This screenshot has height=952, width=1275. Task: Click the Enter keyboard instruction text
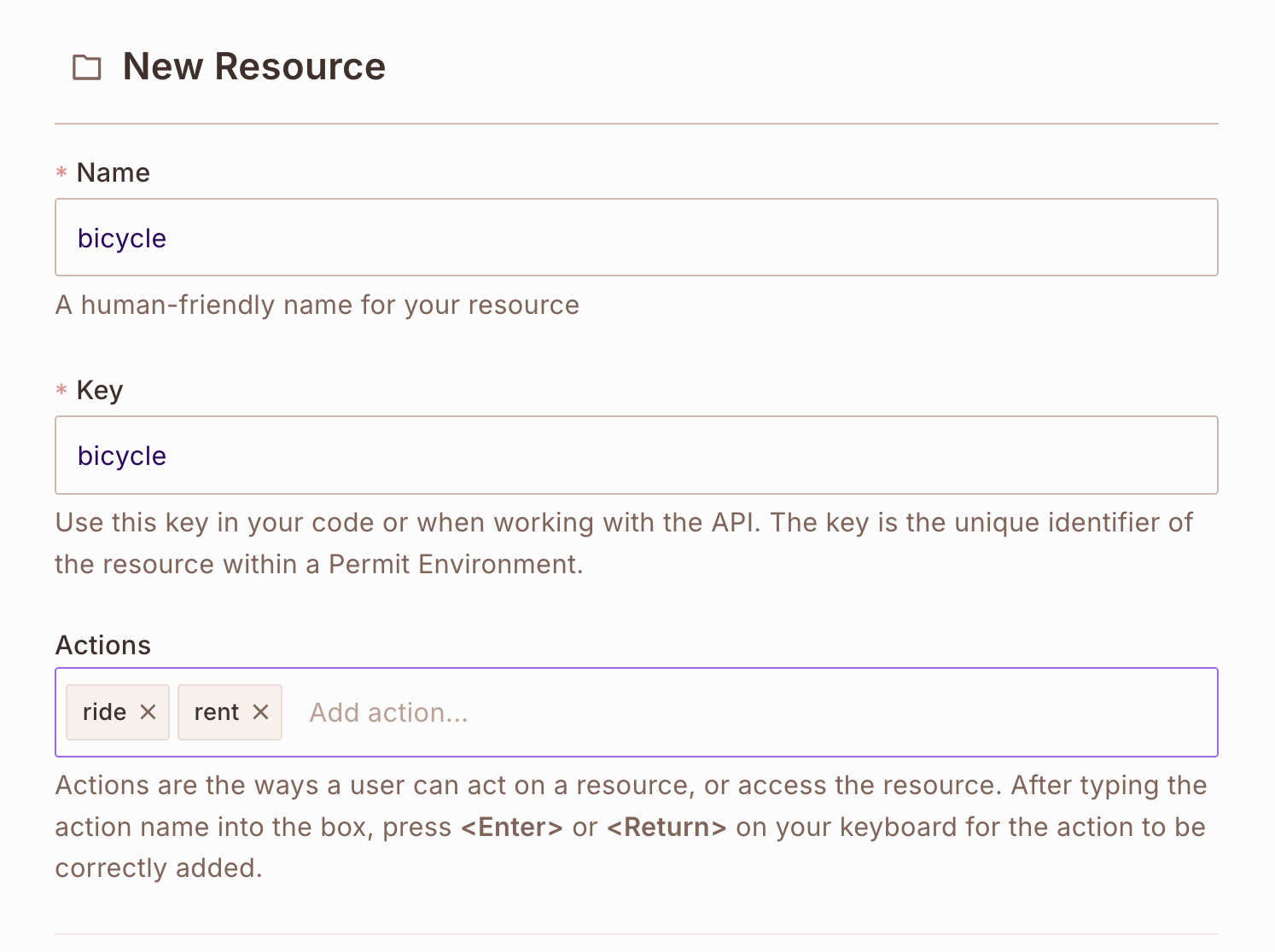tap(512, 826)
